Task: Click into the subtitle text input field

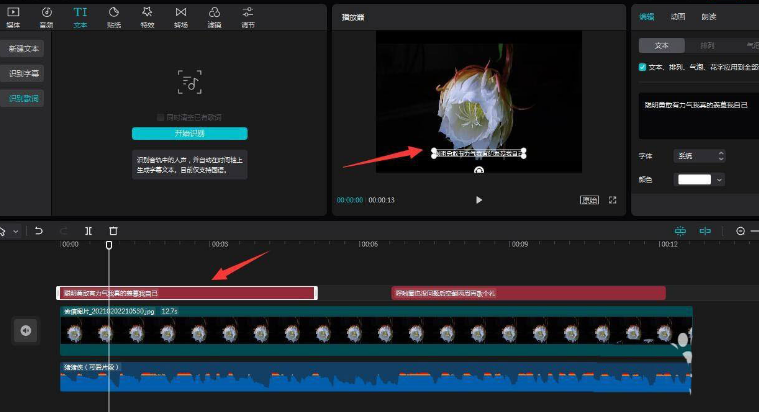Action: point(698,116)
